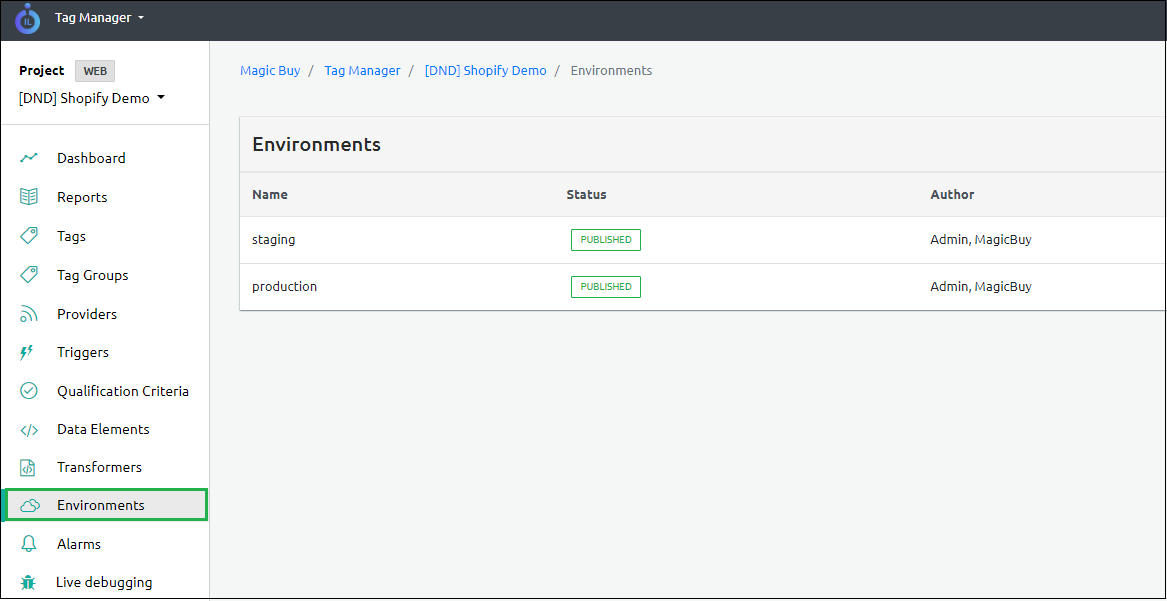Click the Dashboard chart icon in sidebar
1167x601 pixels.
[x=29, y=158]
